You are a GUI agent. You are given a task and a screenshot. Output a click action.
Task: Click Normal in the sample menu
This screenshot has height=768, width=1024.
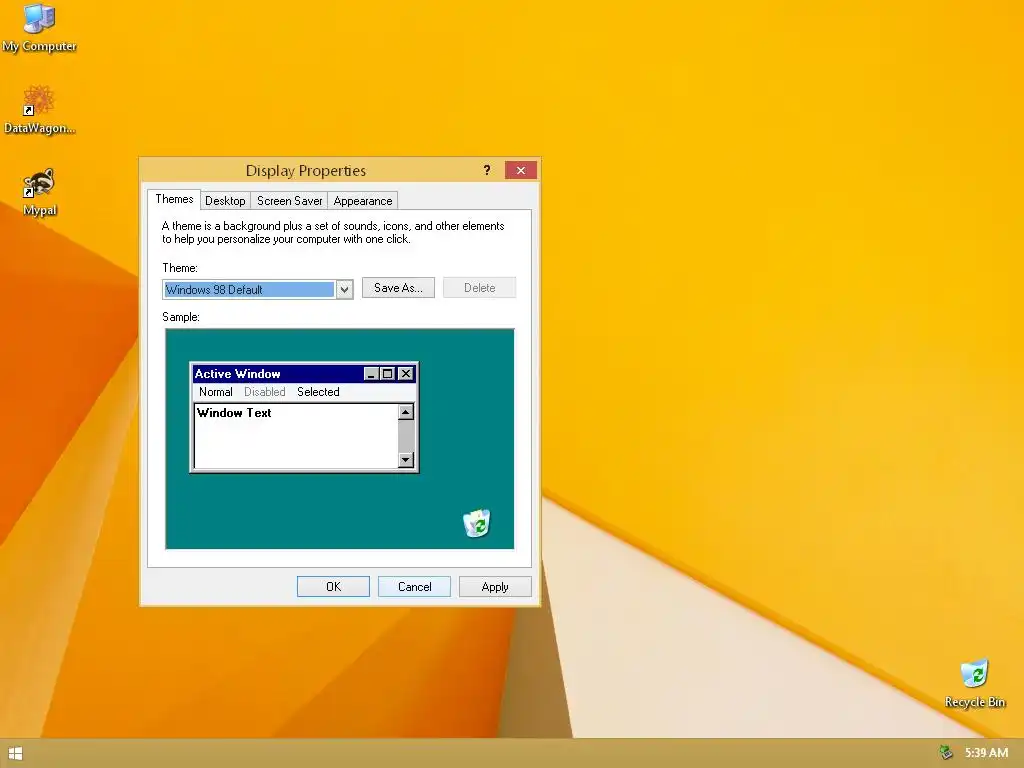(216, 392)
